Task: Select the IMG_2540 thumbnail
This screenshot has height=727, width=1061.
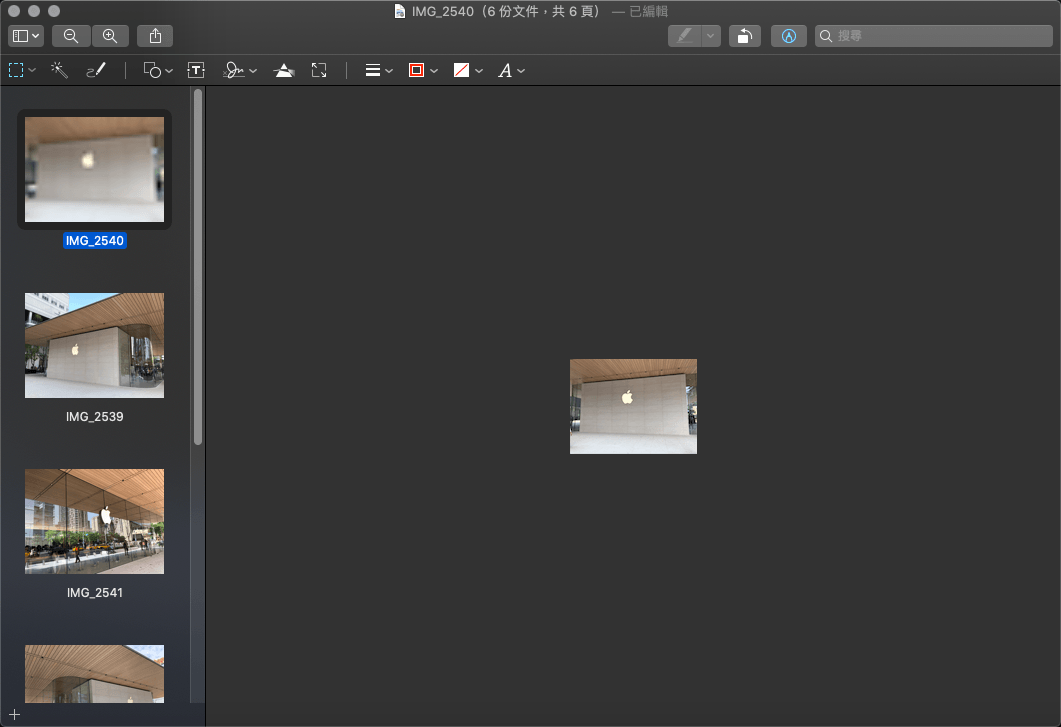Action: (x=95, y=169)
